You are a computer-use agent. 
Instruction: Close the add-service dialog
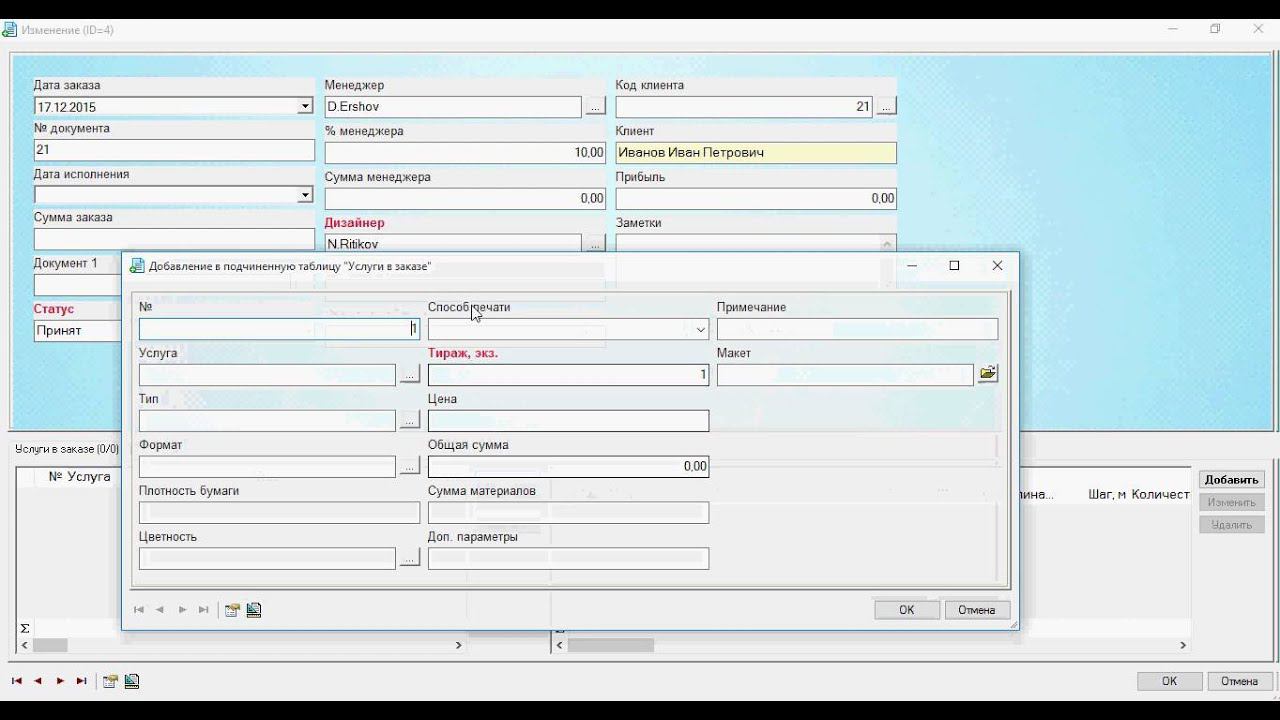tap(997, 266)
